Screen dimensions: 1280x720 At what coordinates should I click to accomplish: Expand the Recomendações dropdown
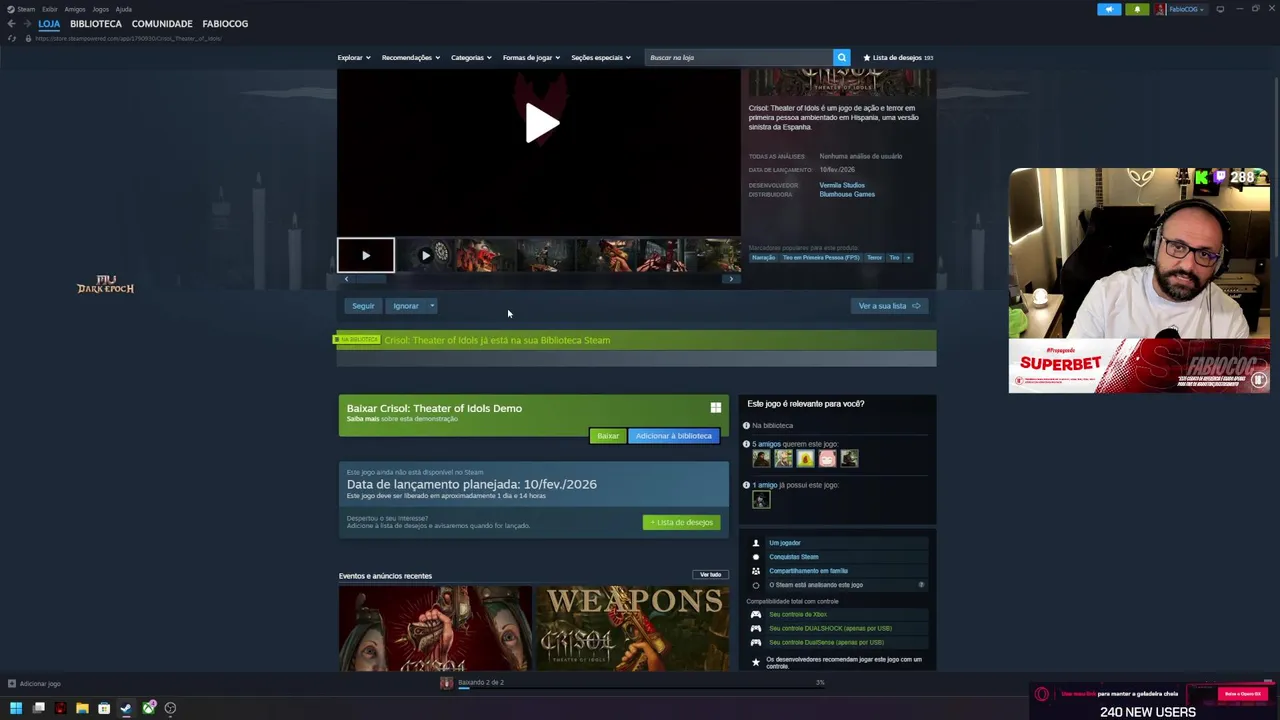(x=410, y=57)
